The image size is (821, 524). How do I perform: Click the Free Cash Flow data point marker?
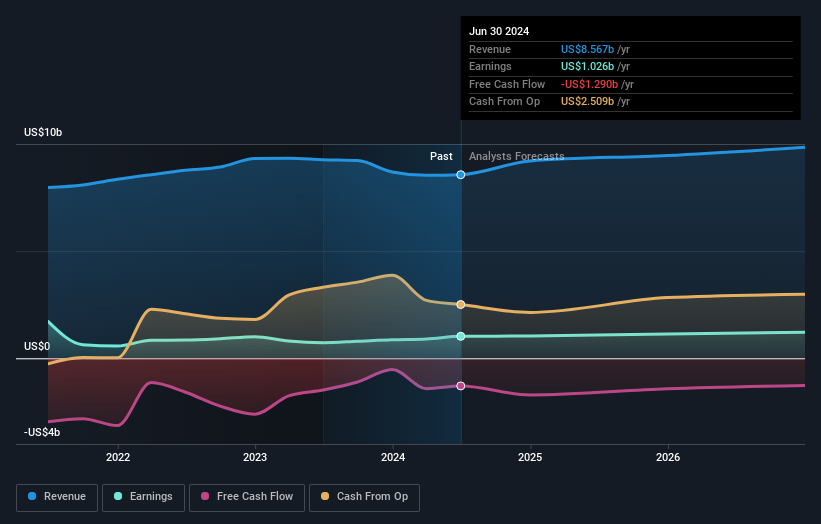point(461,386)
